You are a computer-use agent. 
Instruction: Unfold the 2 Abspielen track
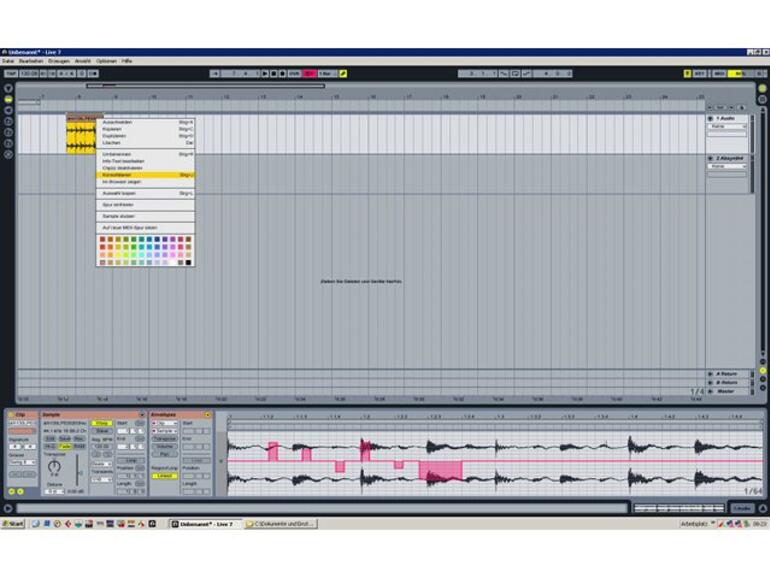coord(711,158)
